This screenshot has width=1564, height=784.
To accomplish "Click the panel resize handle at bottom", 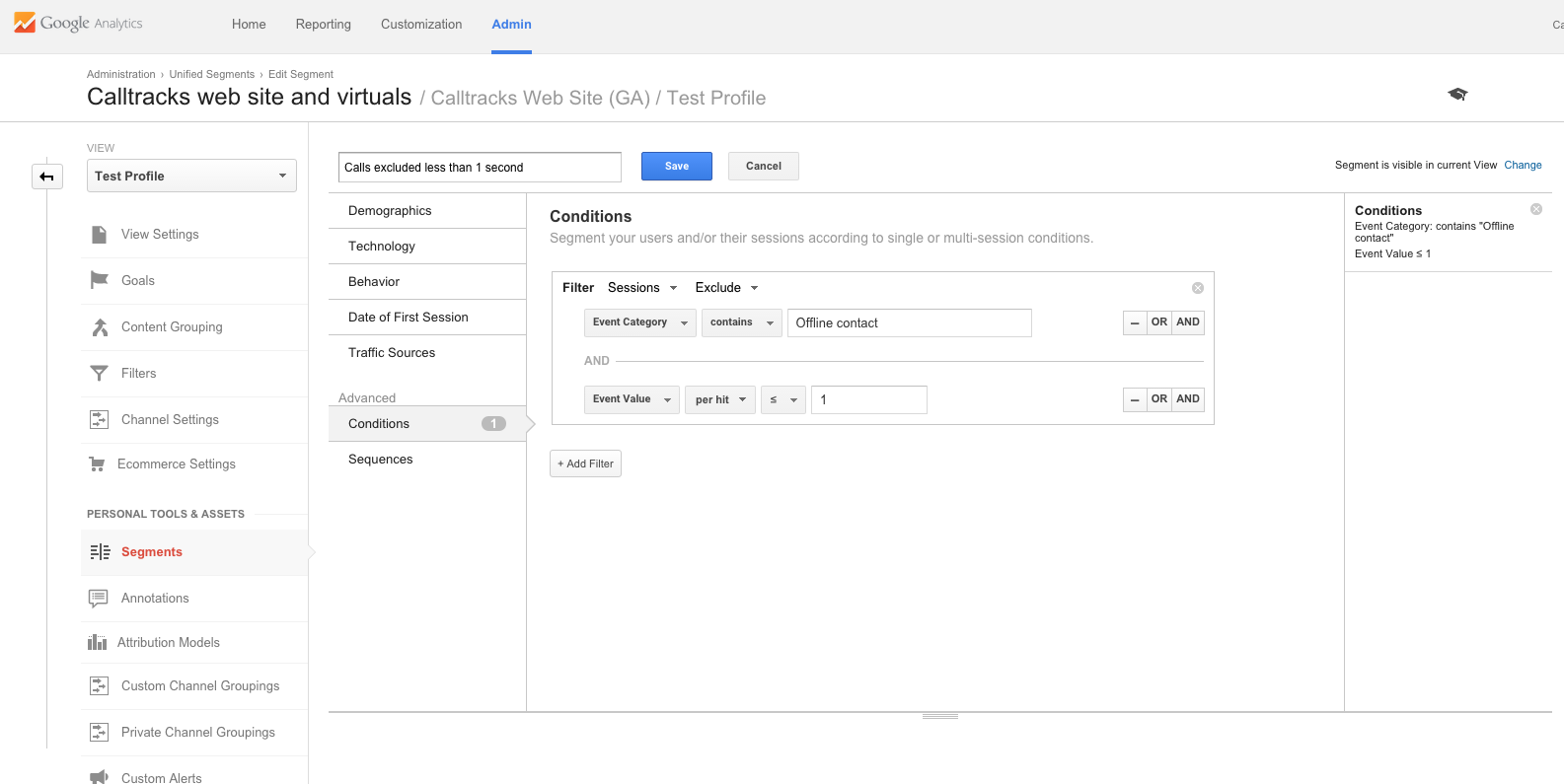I will tap(940, 717).
